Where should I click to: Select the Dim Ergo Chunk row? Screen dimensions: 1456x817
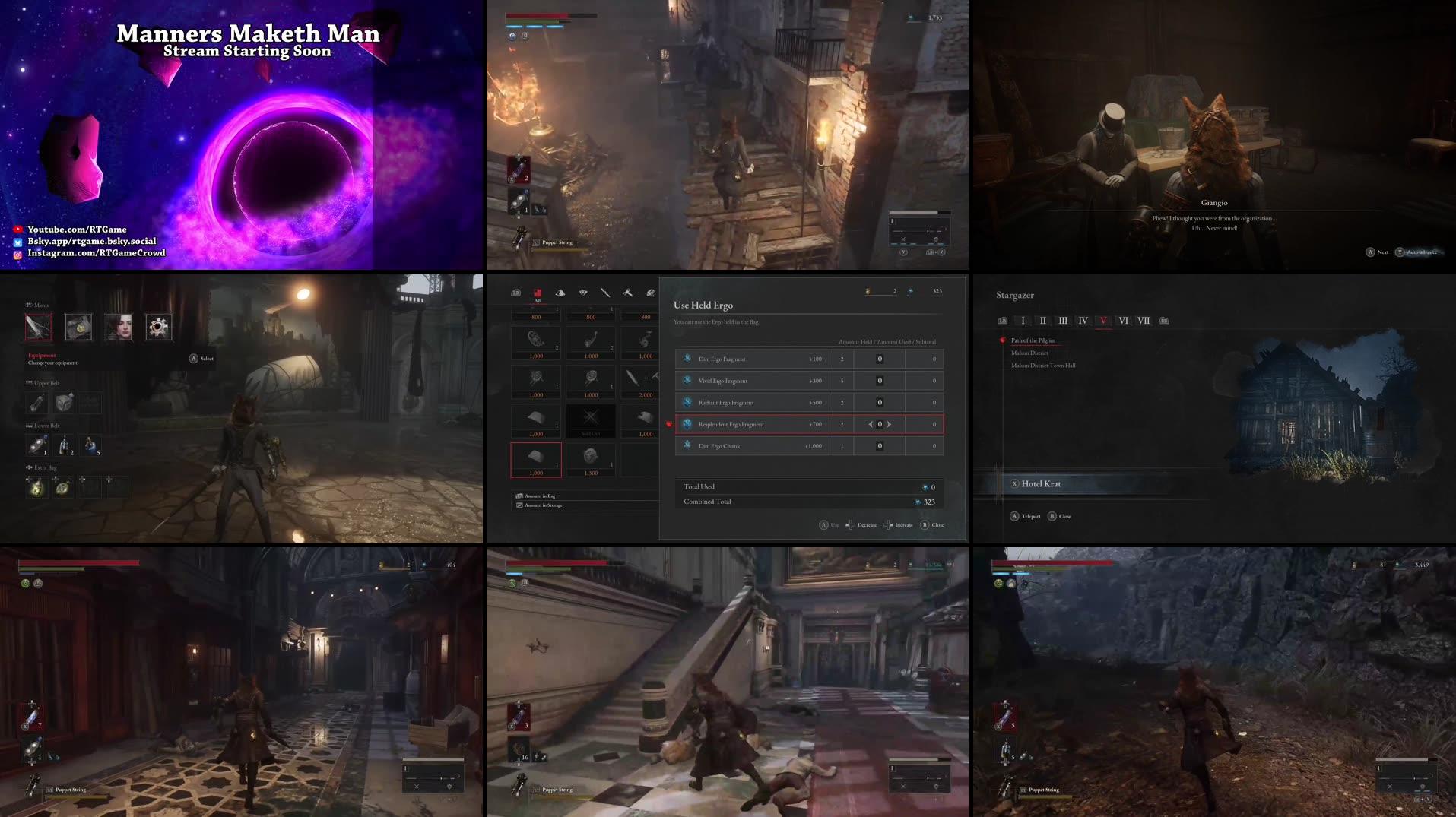pyautogui.click(x=809, y=446)
